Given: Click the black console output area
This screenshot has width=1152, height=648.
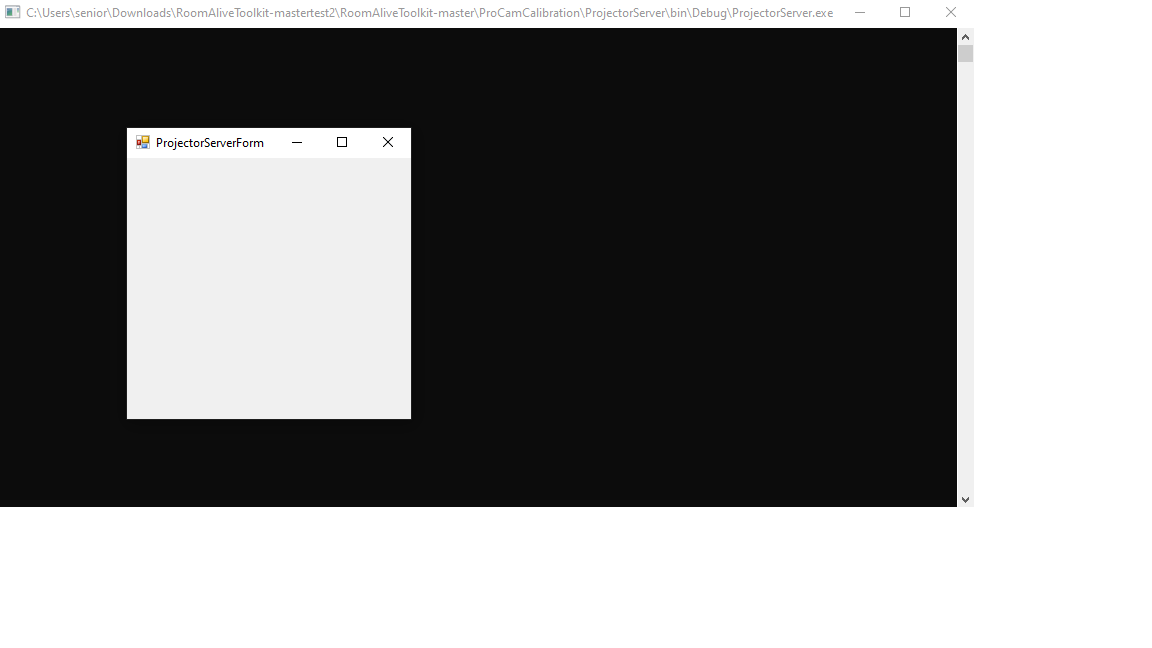Looking at the screenshot, I should tap(650, 300).
